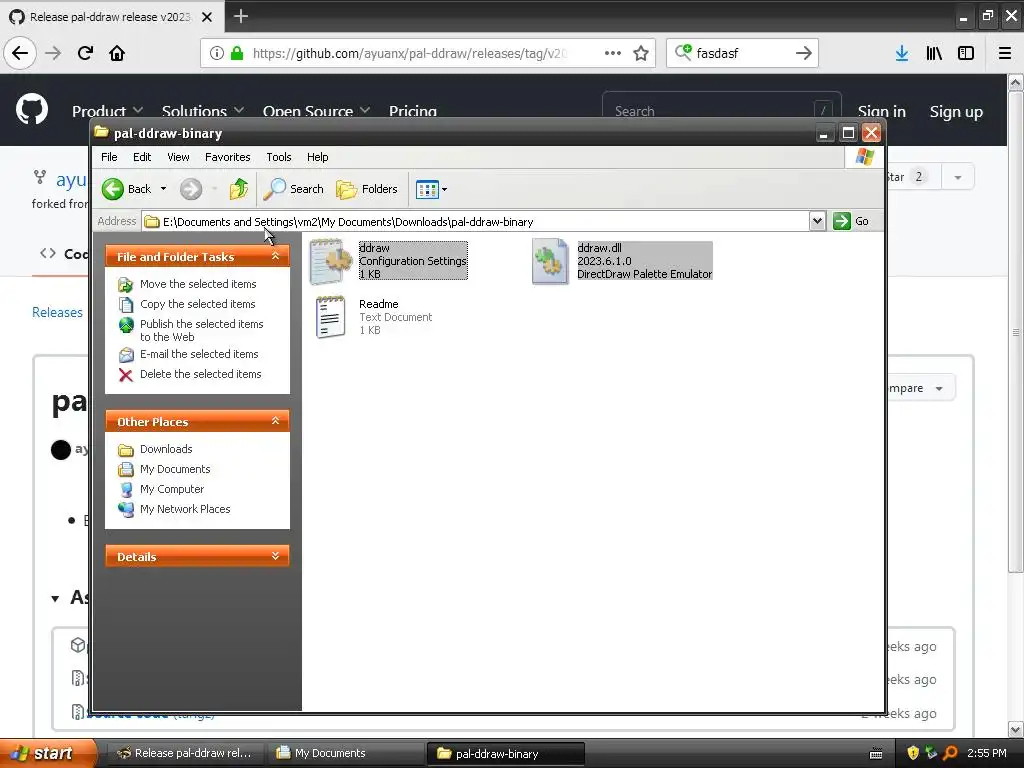Switch to Release pal-ddraw taskbar button

[185, 753]
